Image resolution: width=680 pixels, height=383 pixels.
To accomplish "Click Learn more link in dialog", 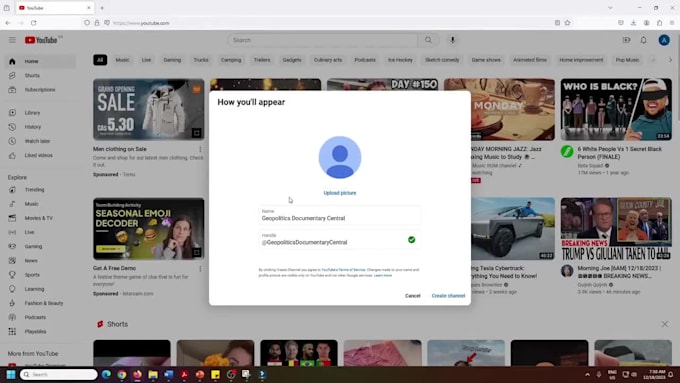I will (x=382, y=275).
